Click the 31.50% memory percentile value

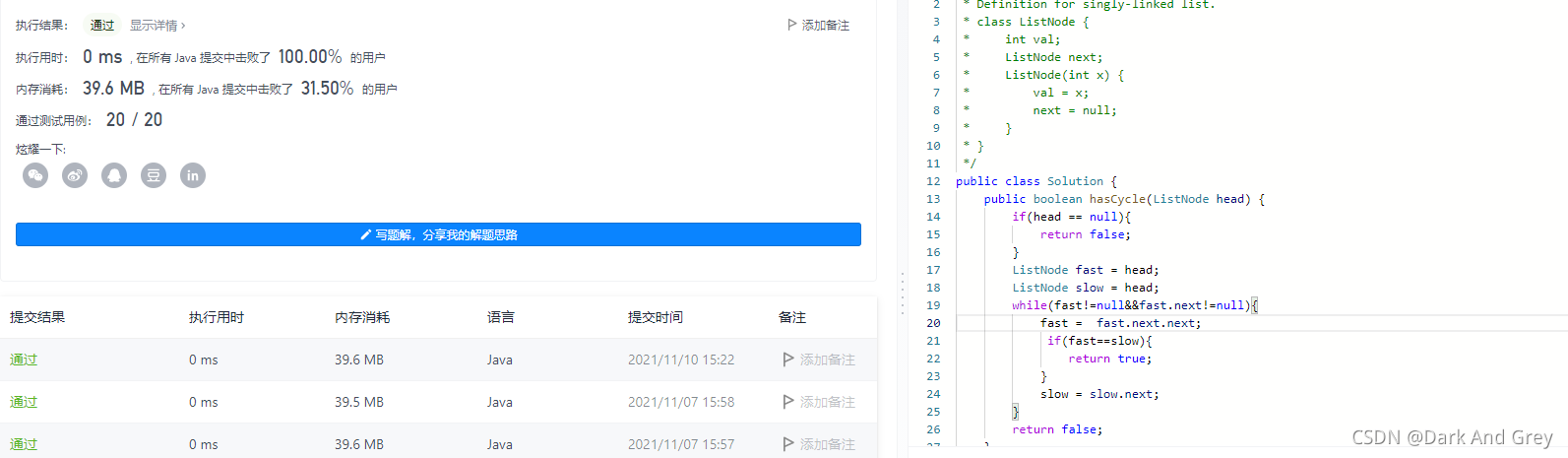[327, 89]
